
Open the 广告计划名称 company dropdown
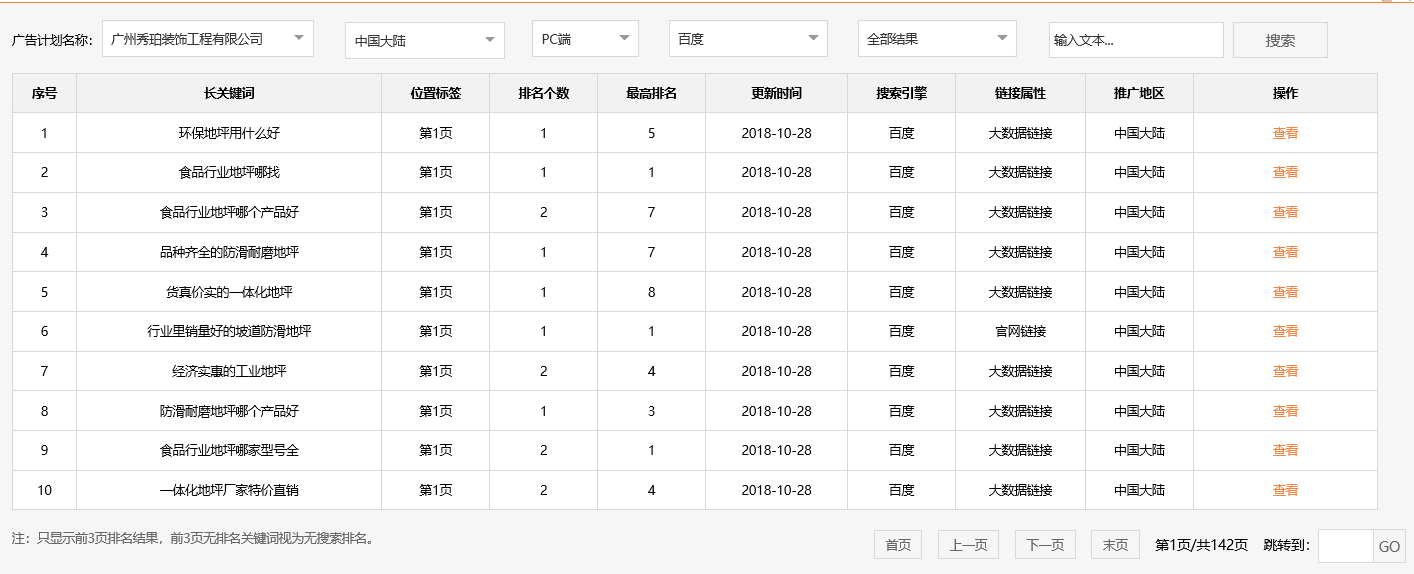click(207, 39)
